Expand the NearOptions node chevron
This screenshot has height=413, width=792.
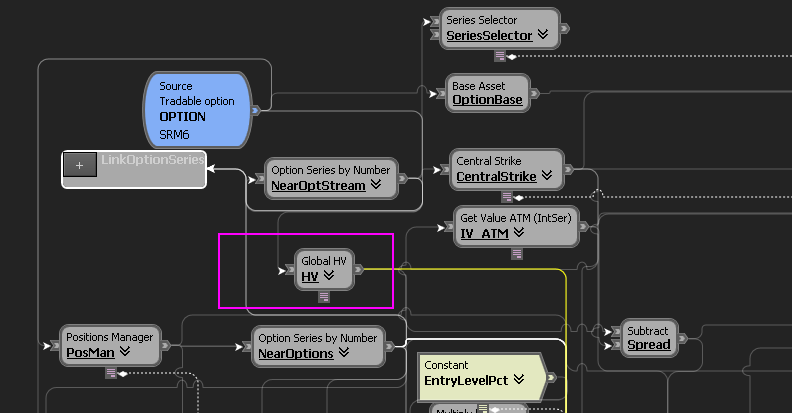(x=344, y=352)
